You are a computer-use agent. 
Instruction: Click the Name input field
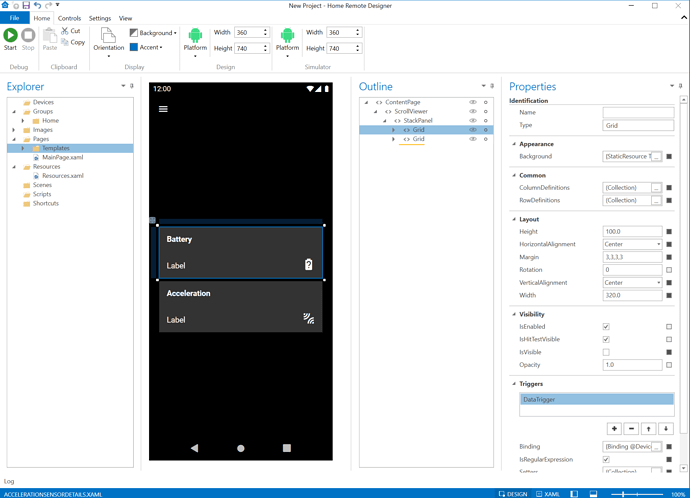coord(638,113)
